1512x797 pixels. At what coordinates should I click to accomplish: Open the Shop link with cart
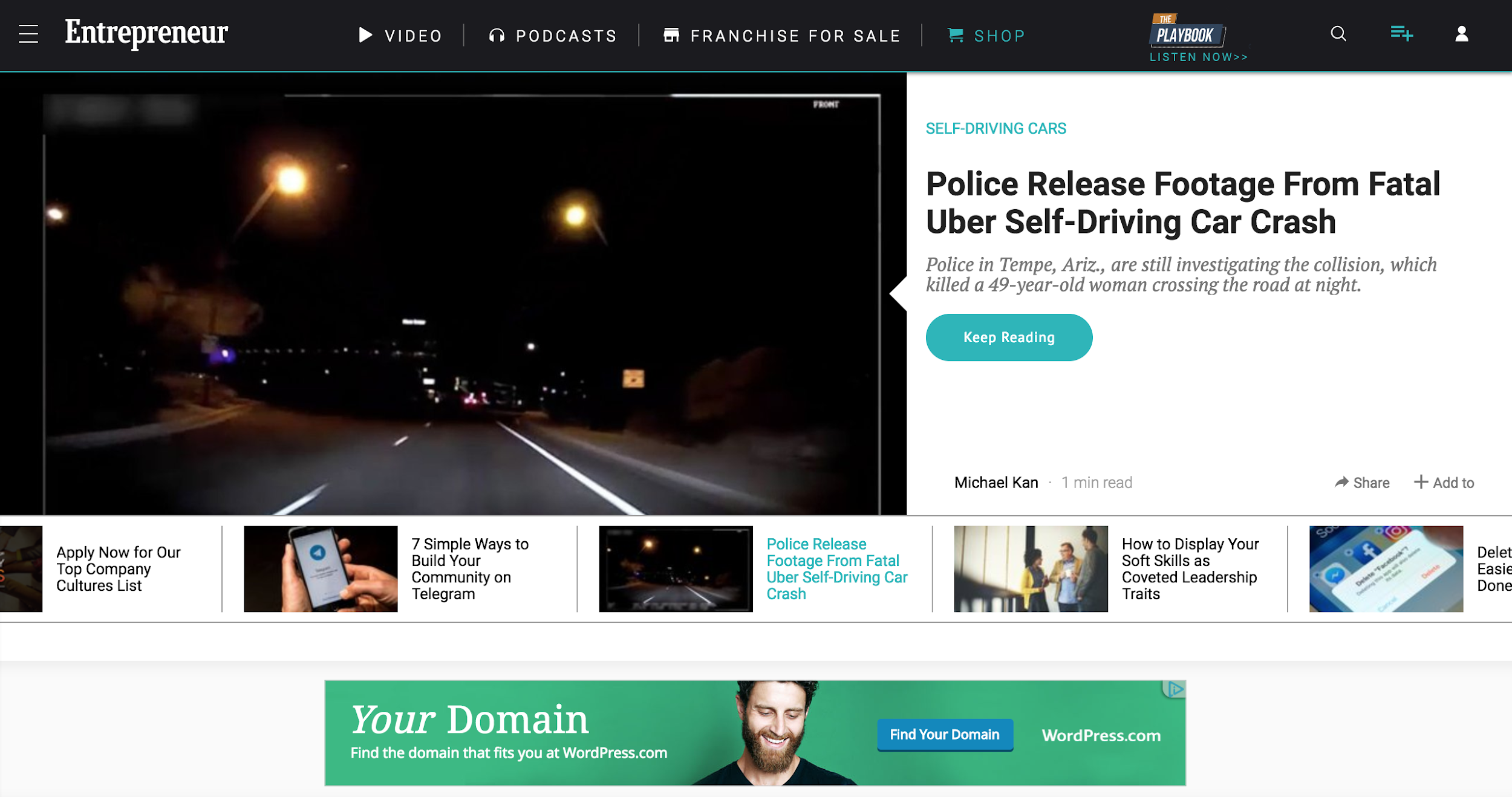click(x=986, y=36)
